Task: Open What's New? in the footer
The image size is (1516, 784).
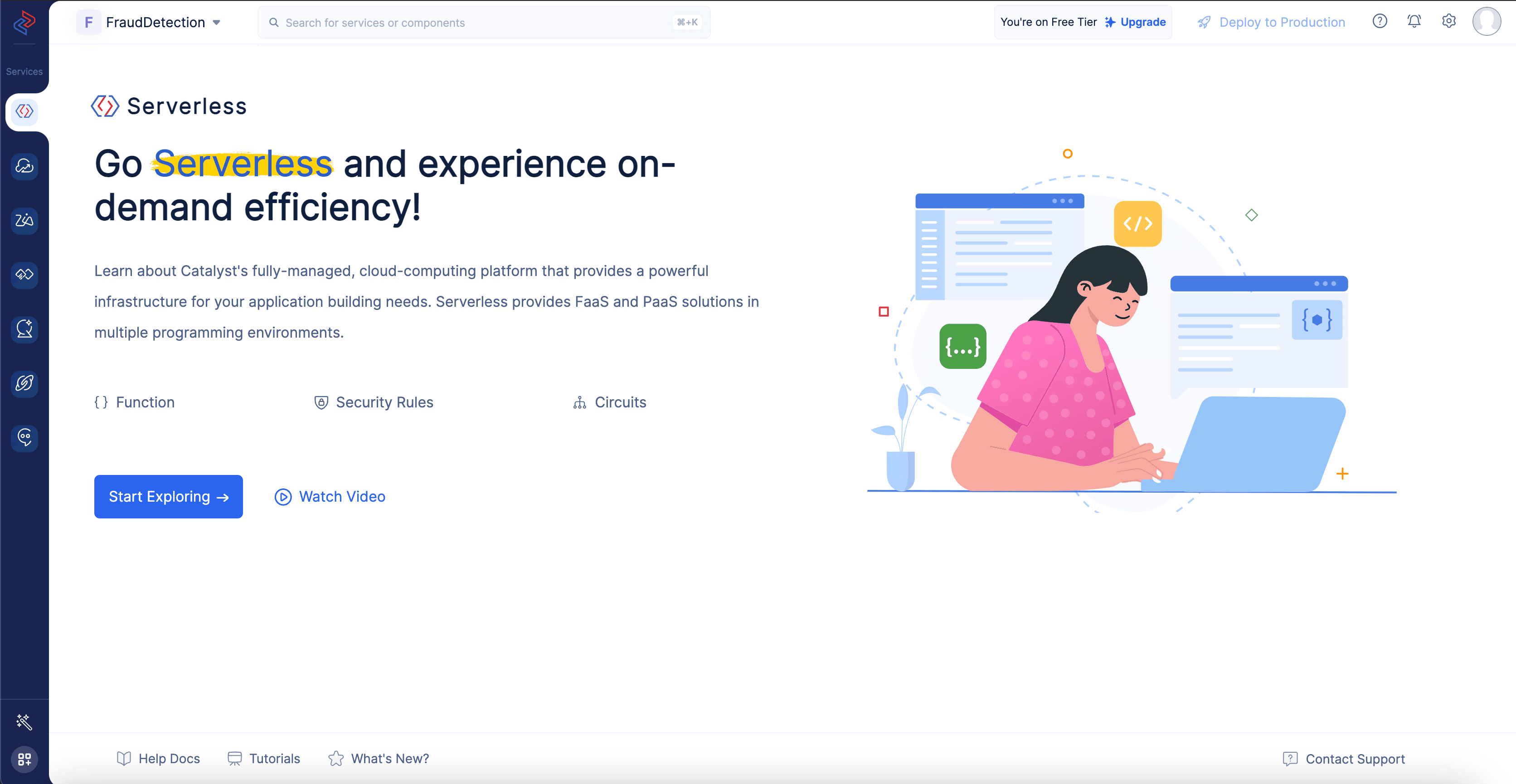Action: 379,759
